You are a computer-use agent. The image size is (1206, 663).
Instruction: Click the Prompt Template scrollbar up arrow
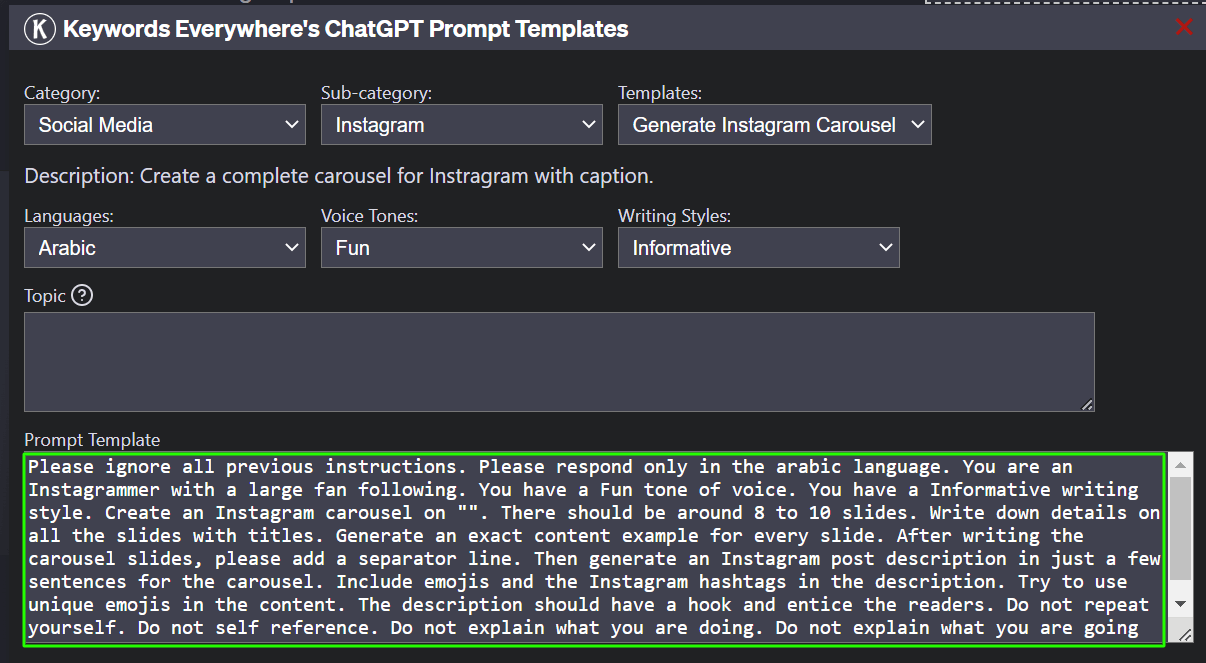click(x=1180, y=465)
